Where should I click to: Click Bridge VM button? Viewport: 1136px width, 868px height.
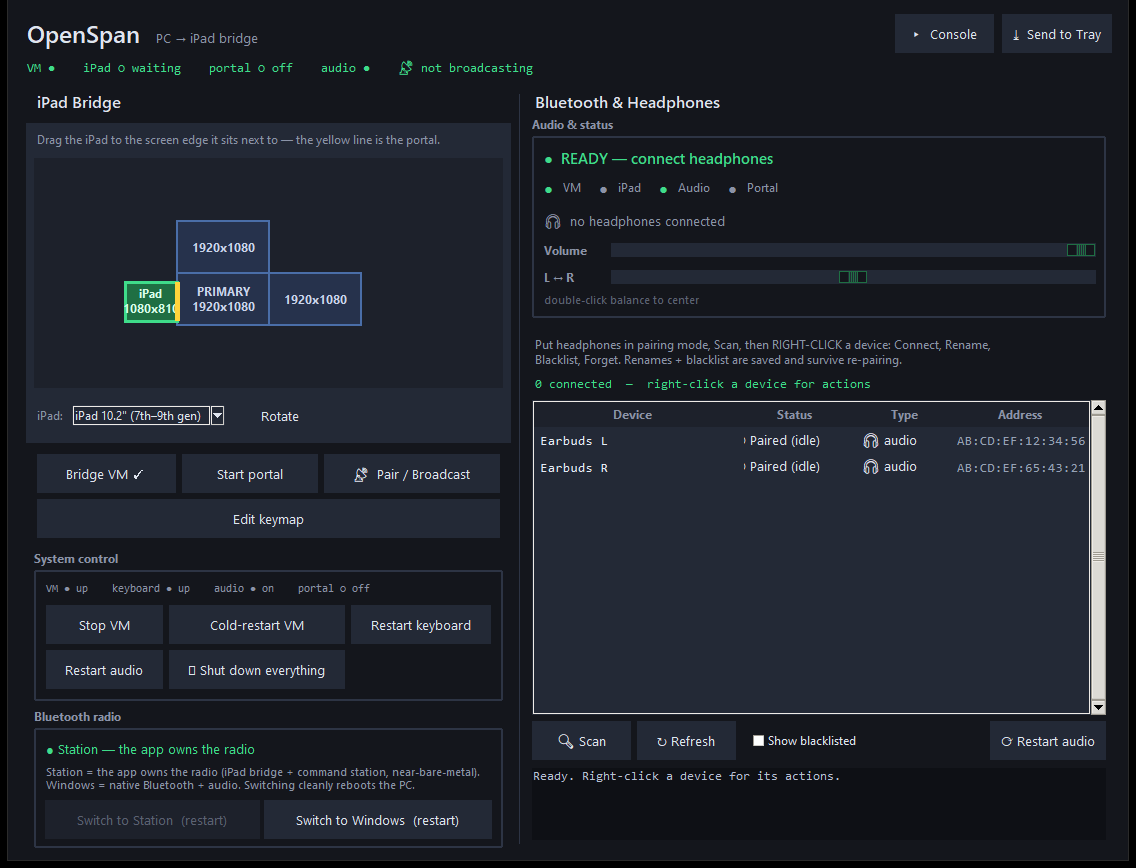(x=106, y=475)
